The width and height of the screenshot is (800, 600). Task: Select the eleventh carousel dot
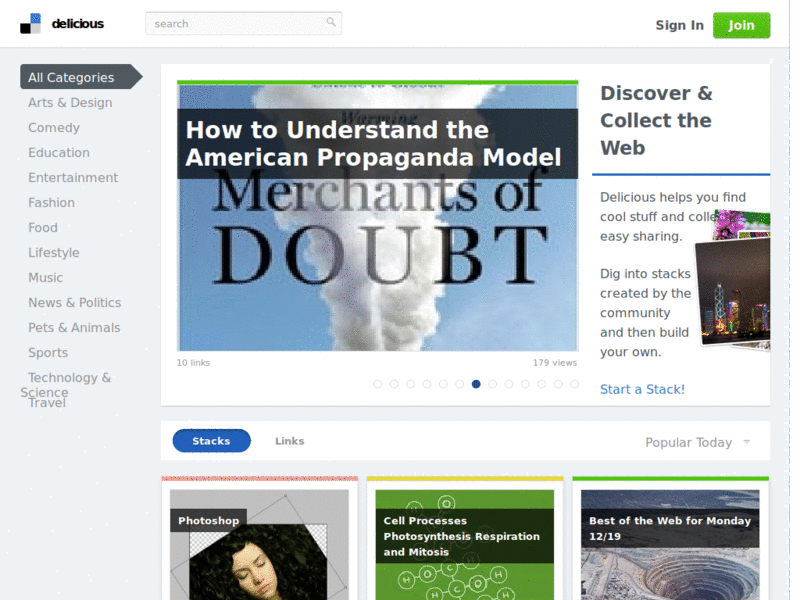click(x=542, y=384)
